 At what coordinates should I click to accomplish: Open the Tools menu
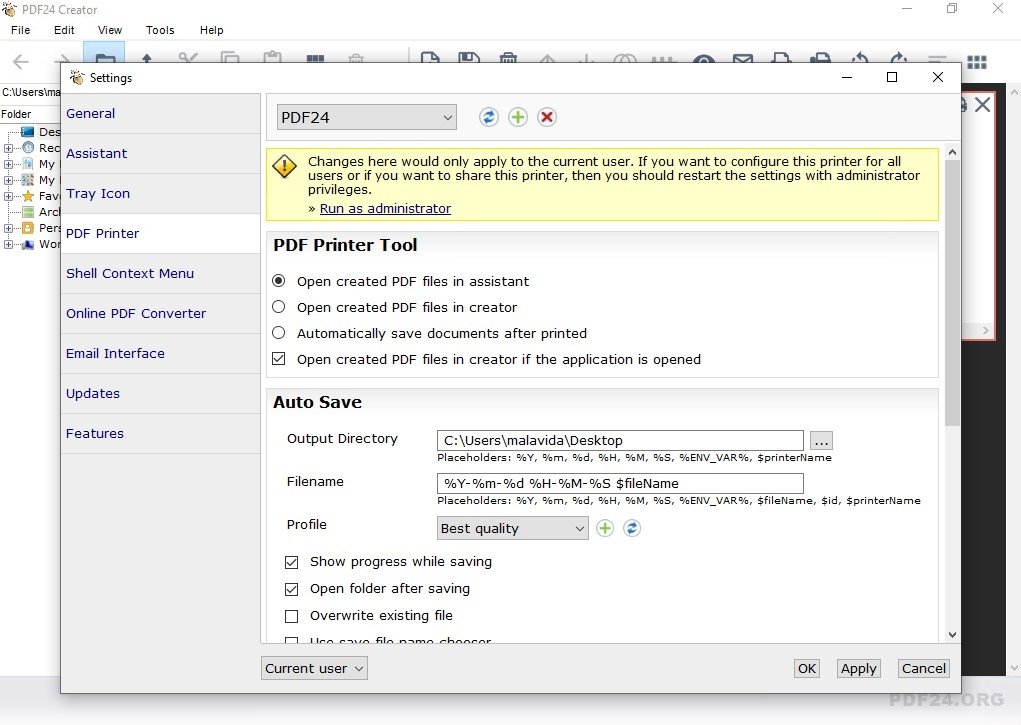[160, 30]
